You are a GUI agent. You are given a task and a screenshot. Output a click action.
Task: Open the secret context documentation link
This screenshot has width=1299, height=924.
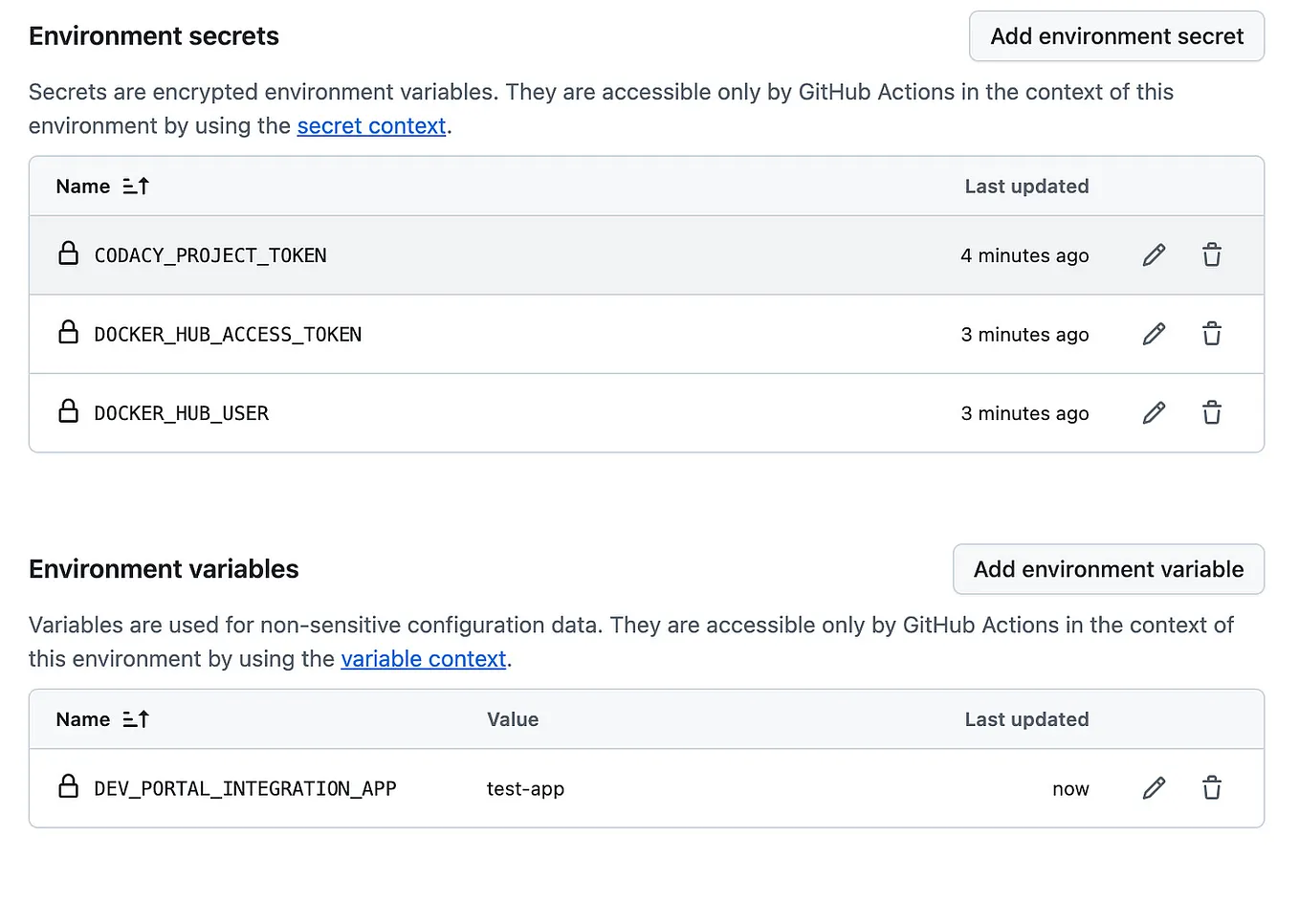tap(371, 125)
